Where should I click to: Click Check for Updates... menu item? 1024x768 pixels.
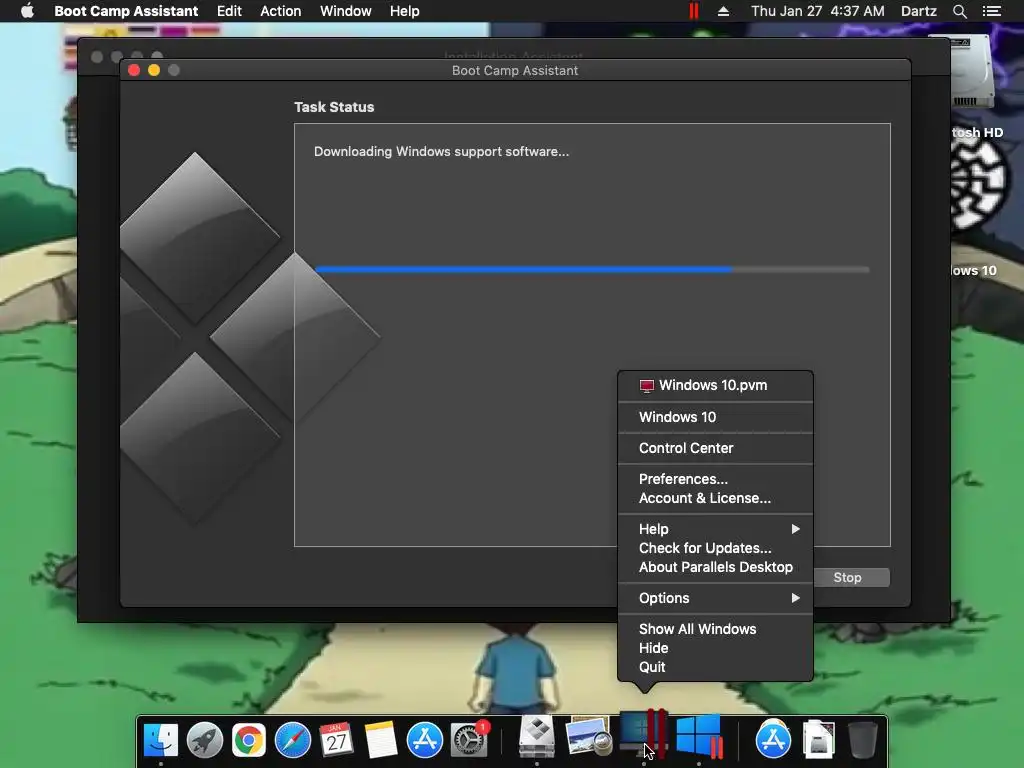click(x=715, y=548)
